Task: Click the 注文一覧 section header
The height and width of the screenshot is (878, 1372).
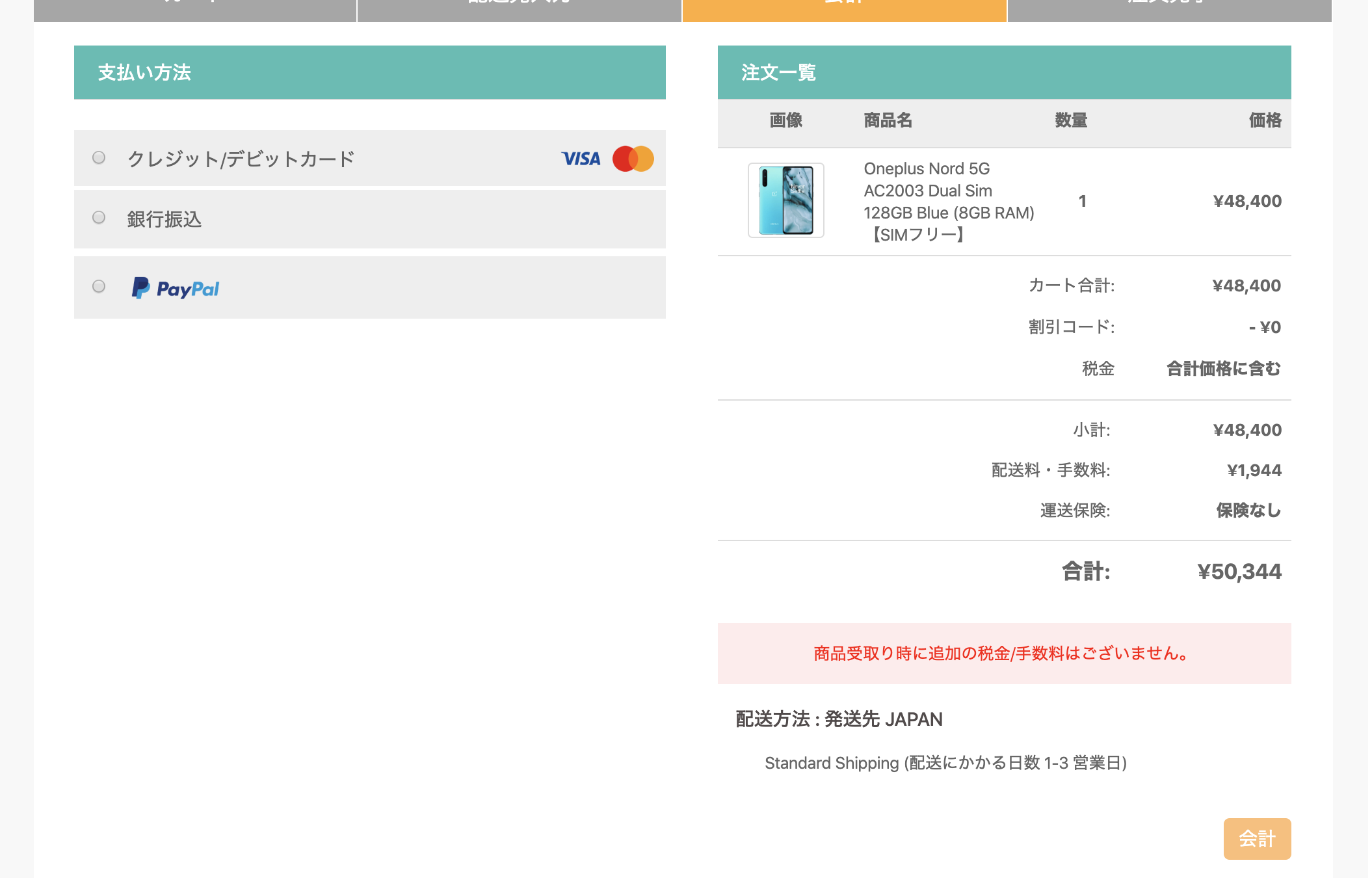Action: [x=778, y=72]
